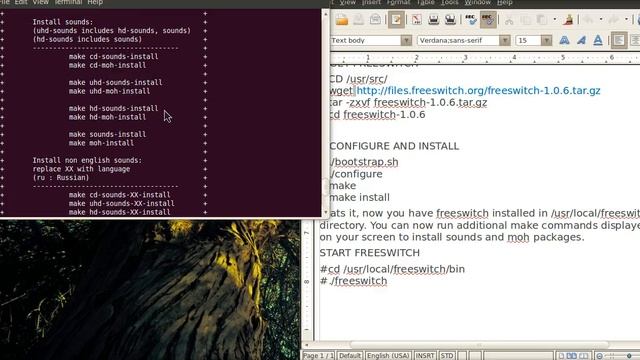Click the Undo arrow icon

(x=588, y=20)
